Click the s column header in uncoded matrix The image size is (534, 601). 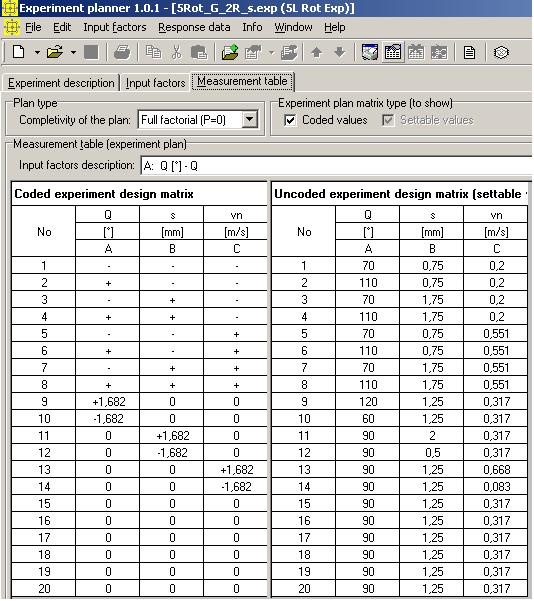tap(432, 215)
